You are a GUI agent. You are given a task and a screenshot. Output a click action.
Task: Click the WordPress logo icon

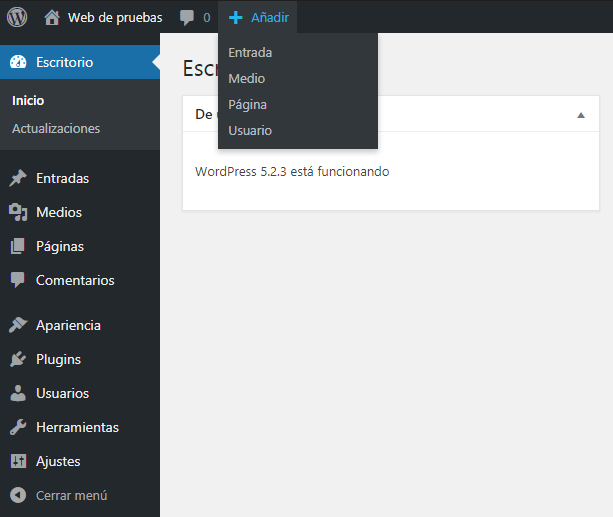(17, 17)
